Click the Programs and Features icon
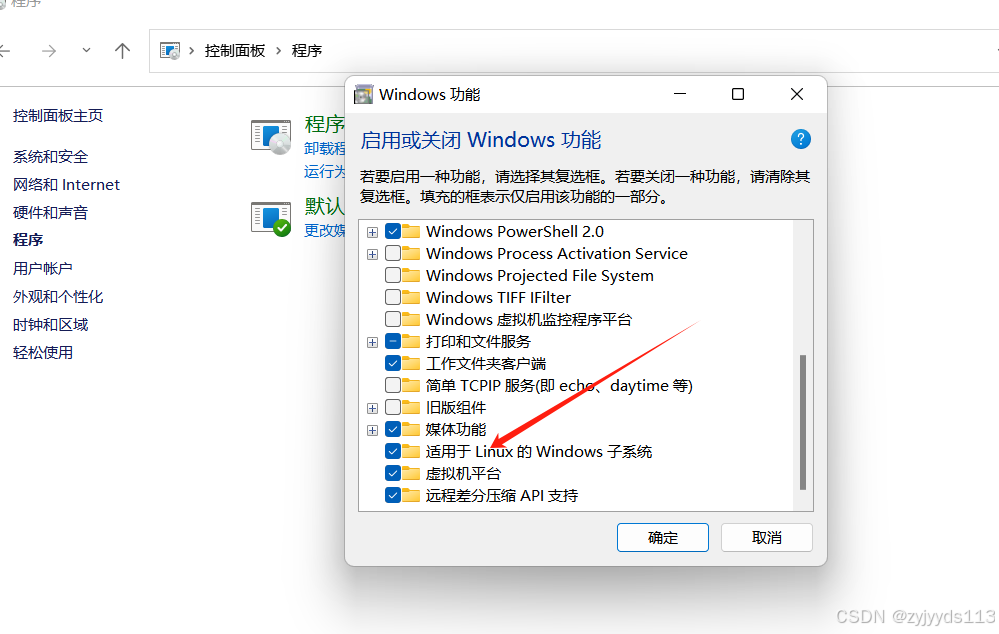Viewport: 999px width, 634px height. tap(271, 137)
